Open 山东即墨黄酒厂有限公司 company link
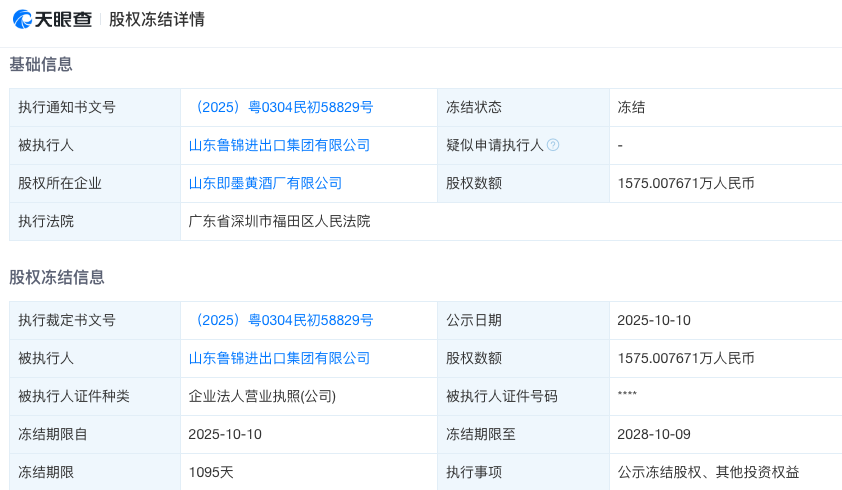The image size is (842, 490). [x=265, y=183]
